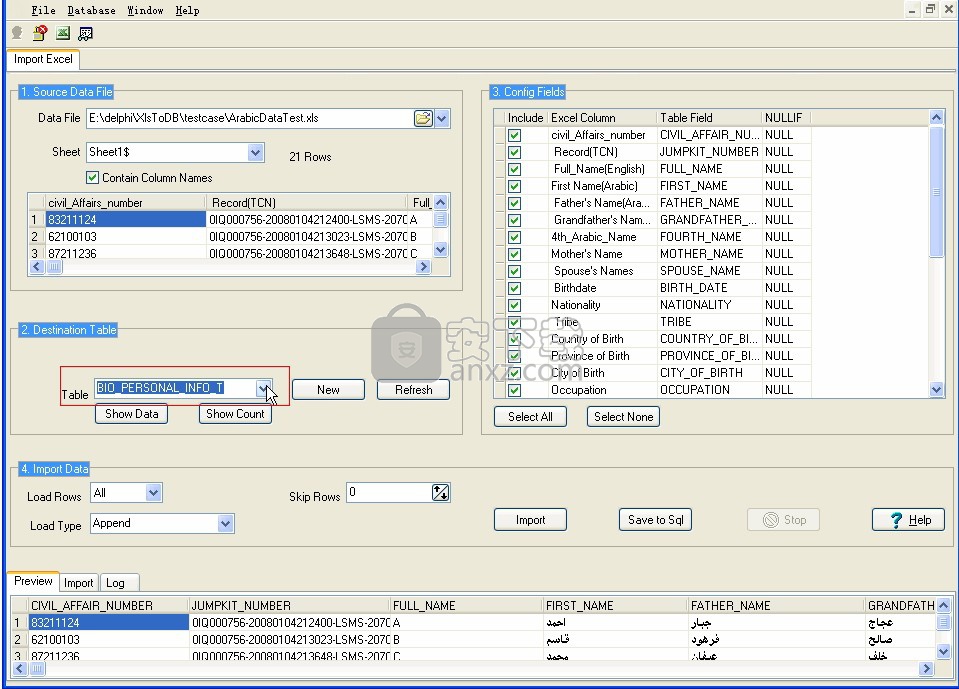The width and height of the screenshot is (959, 689).
Task: Click the green Excel import toolbar icon
Action: tap(63, 33)
